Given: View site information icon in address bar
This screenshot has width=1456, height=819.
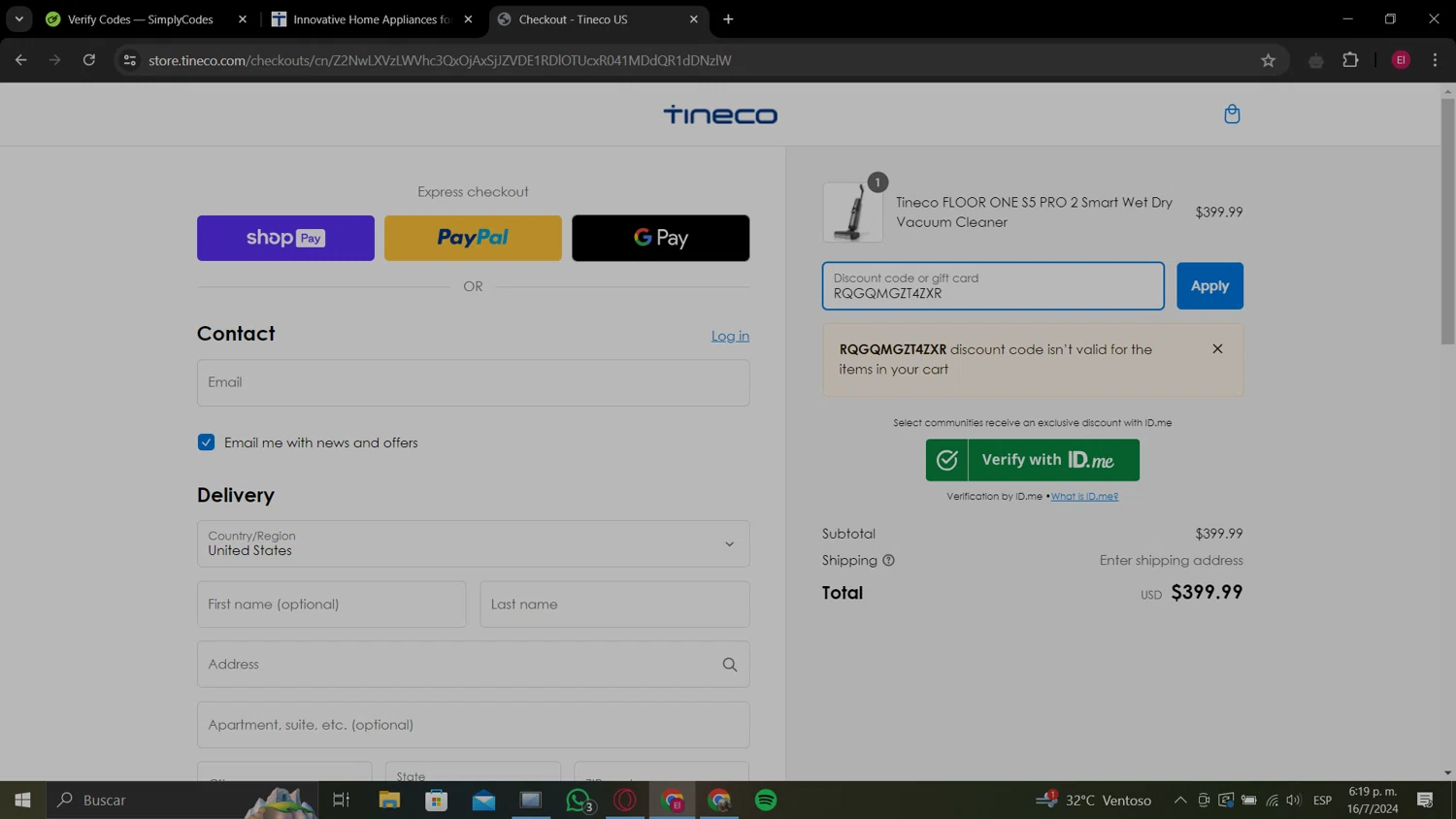Looking at the screenshot, I should [x=129, y=60].
